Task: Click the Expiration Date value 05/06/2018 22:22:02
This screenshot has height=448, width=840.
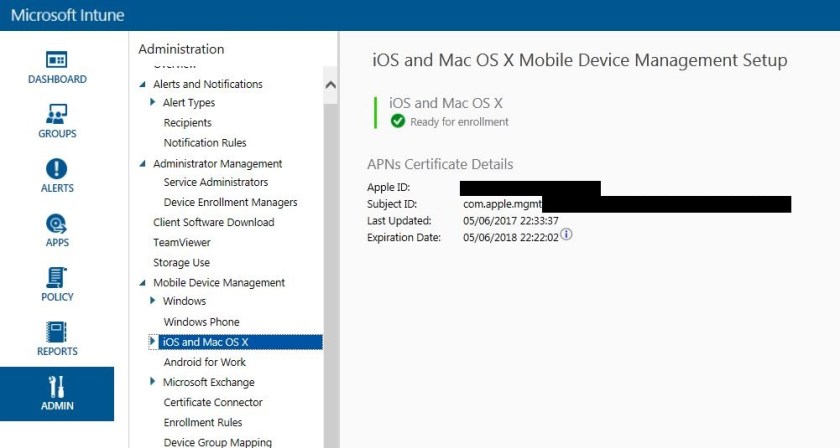Action: coord(511,237)
